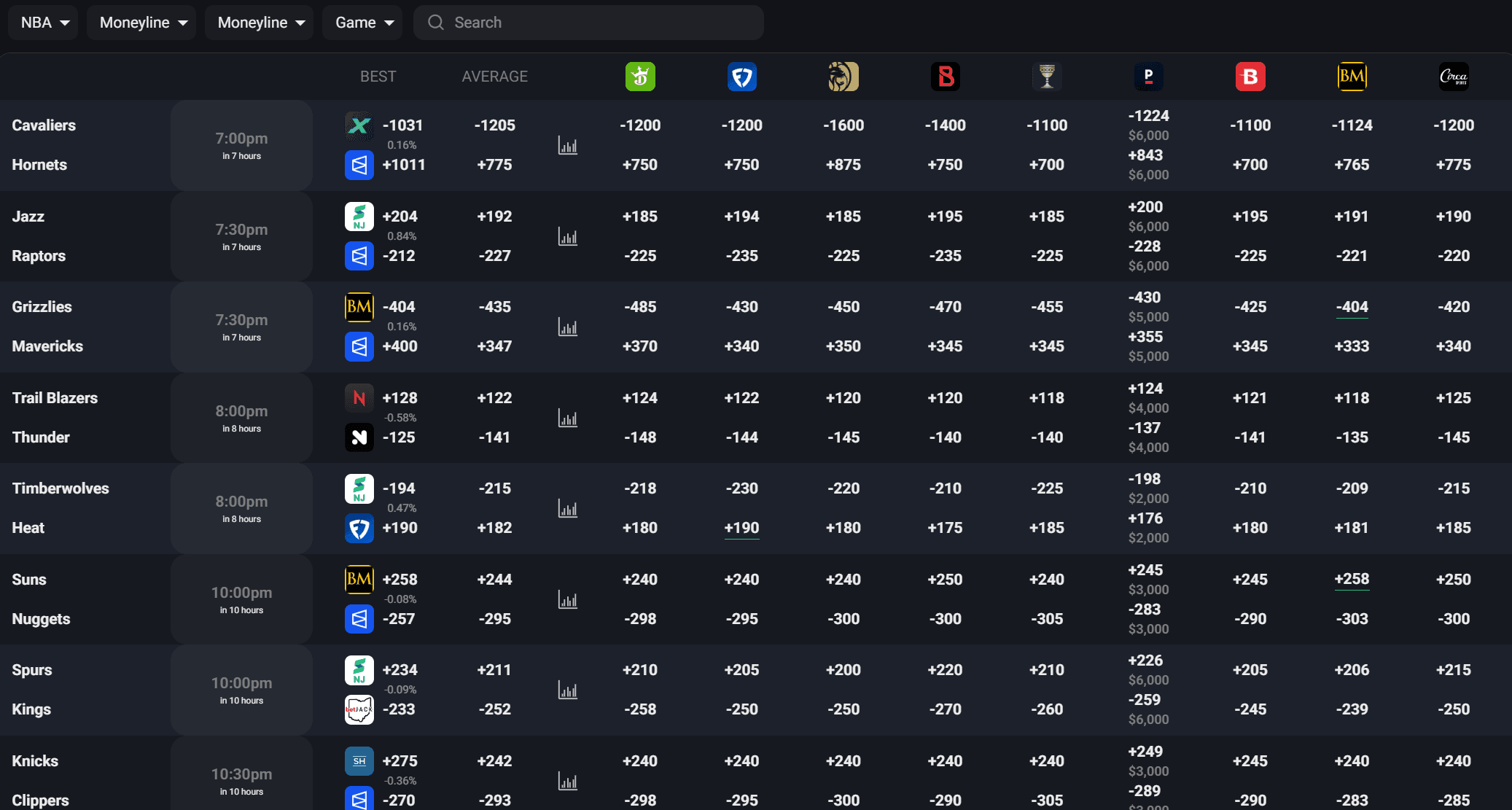Sort by the BEST column header
This screenshot has height=810, width=1512.
tap(378, 77)
